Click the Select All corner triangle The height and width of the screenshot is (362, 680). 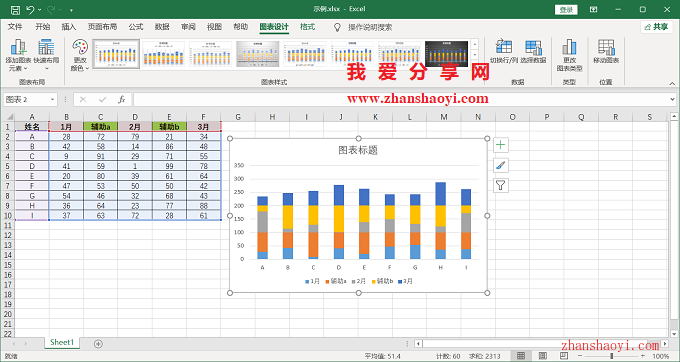9,117
